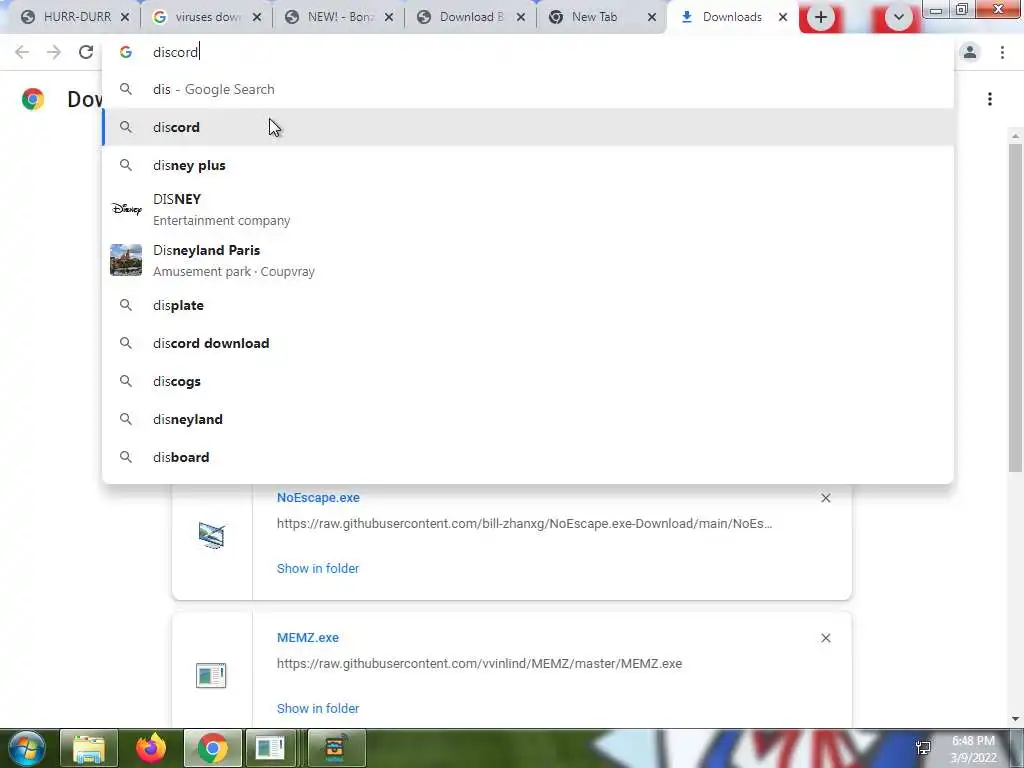Show NoEscape.exe in folder
Screen dimensions: 1024x768
[318, 569]
